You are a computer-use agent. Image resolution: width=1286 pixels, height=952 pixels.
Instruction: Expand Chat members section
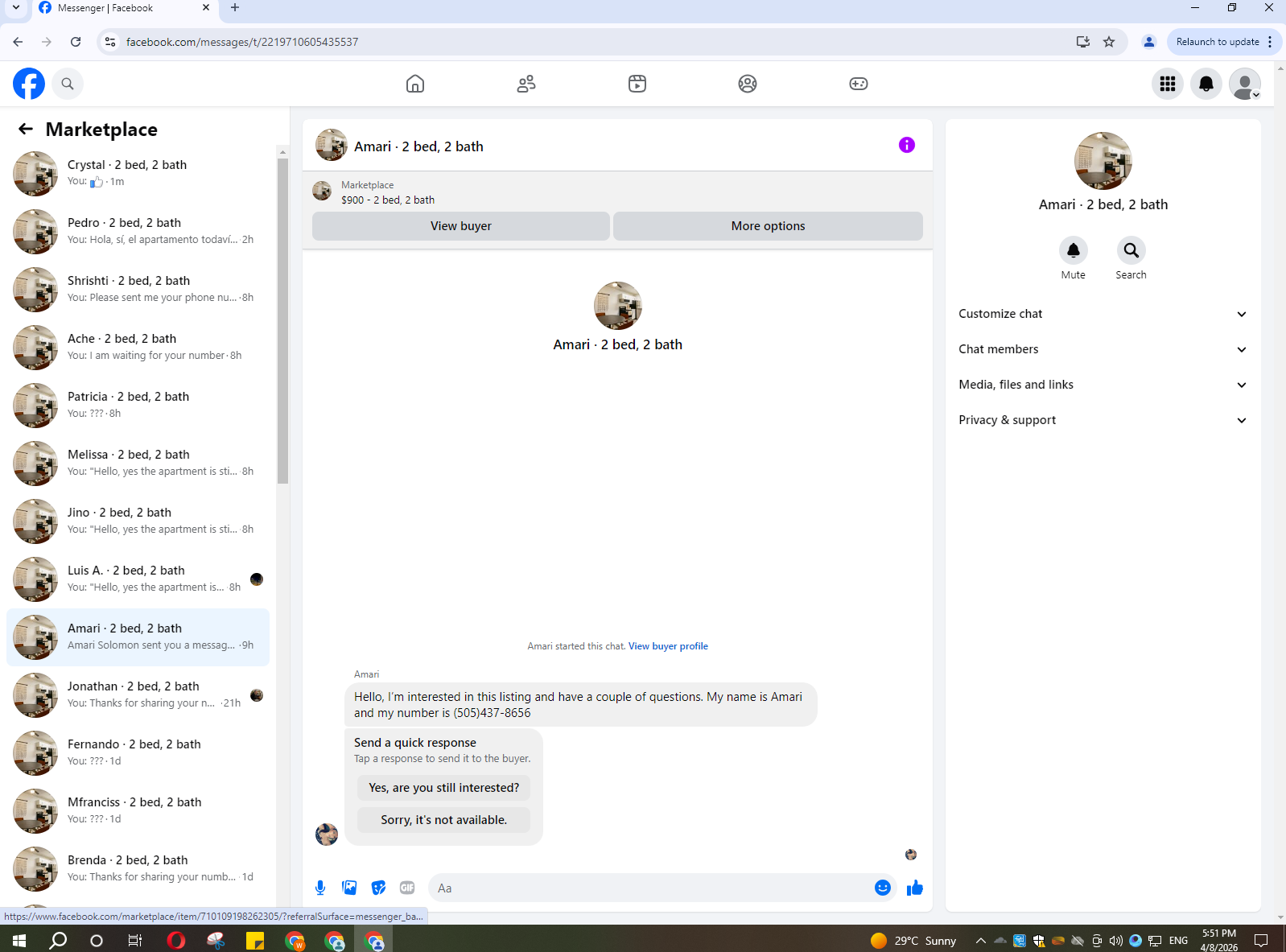(1103, 349)
